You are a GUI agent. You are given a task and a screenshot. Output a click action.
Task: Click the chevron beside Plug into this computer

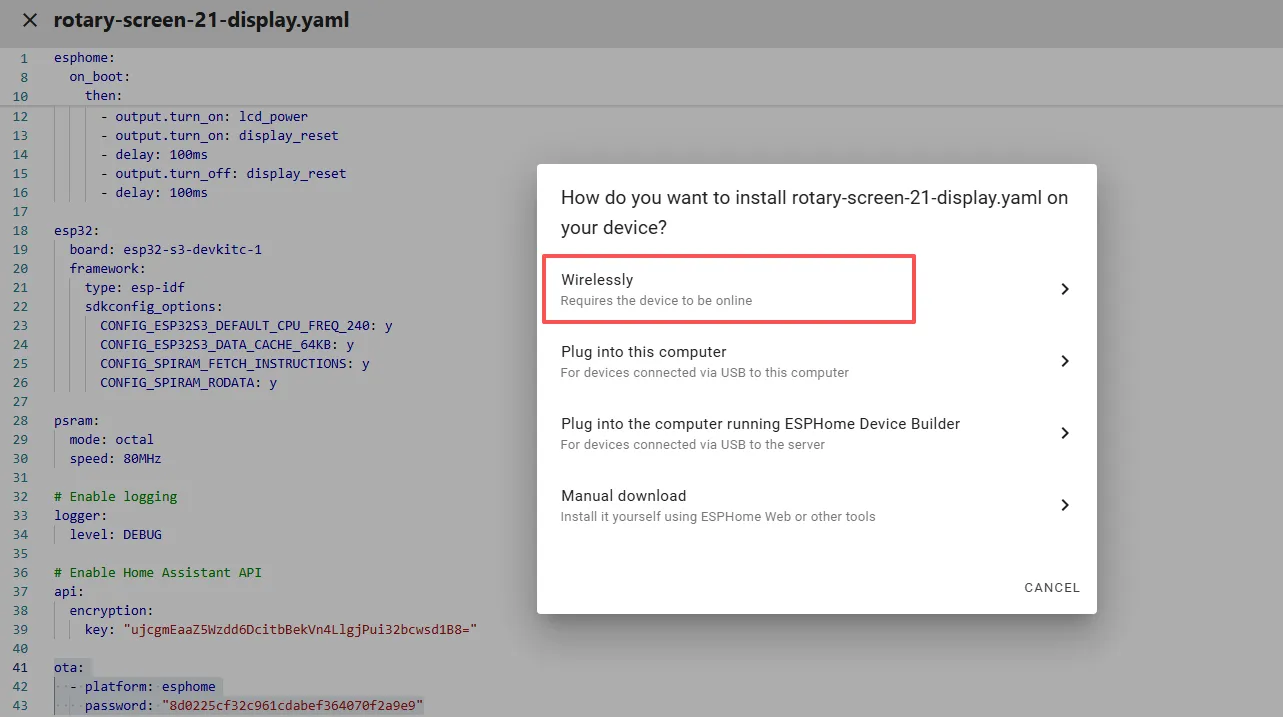[1064, 361]
